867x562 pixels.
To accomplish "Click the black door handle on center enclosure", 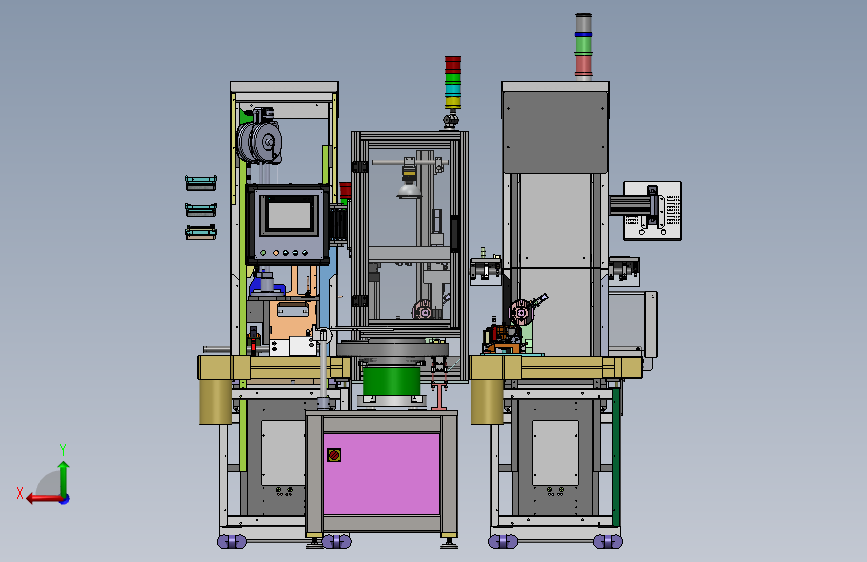I will coord(455,234).
